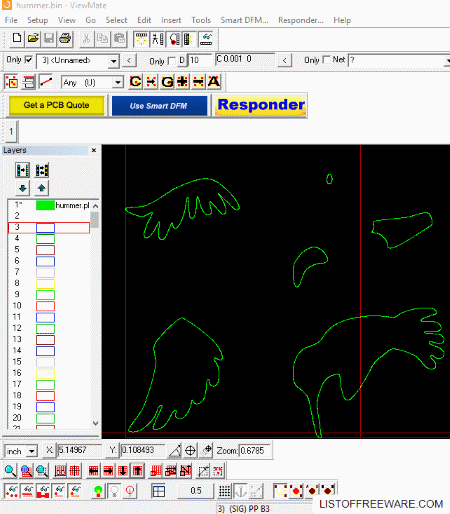Screen dimensions: 450x514
Task: Click the Get a PCB Quote button
Action: [56, 105]
